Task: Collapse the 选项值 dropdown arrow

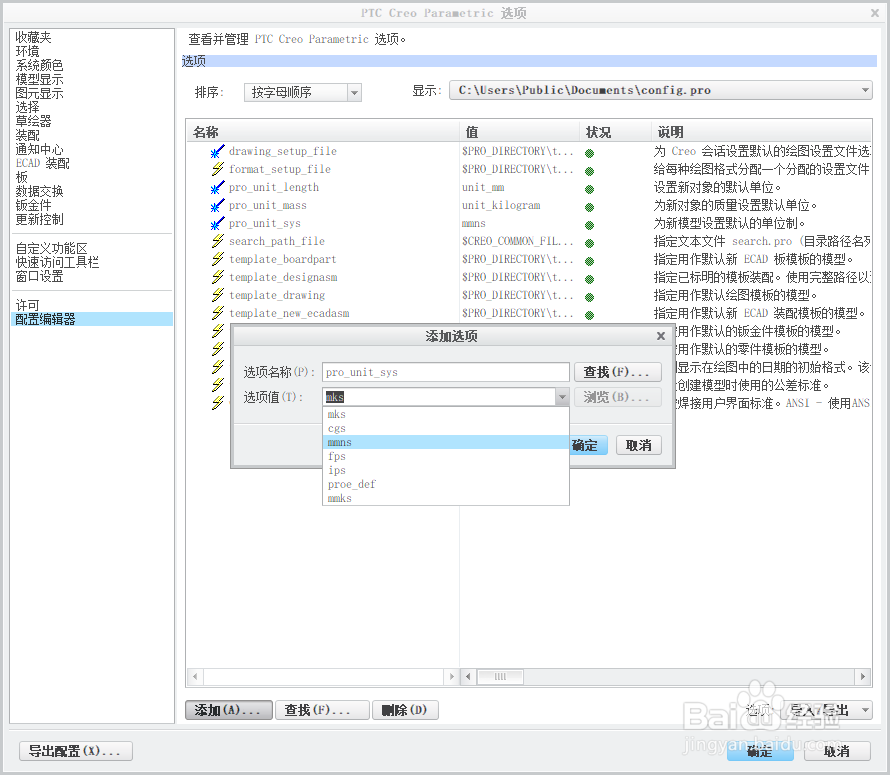Action: 562,397
